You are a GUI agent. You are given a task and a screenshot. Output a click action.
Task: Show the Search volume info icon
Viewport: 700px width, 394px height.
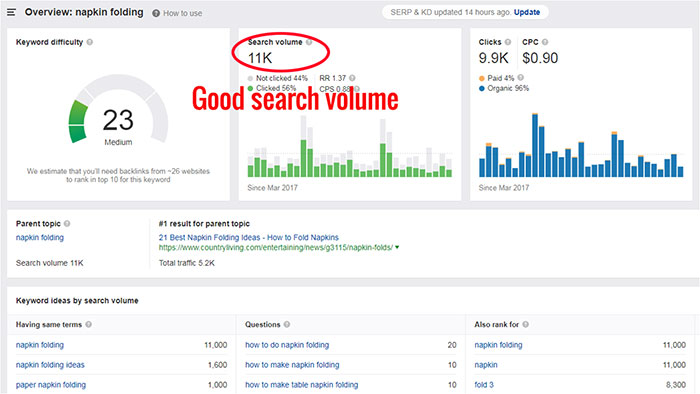coord(308,42)
